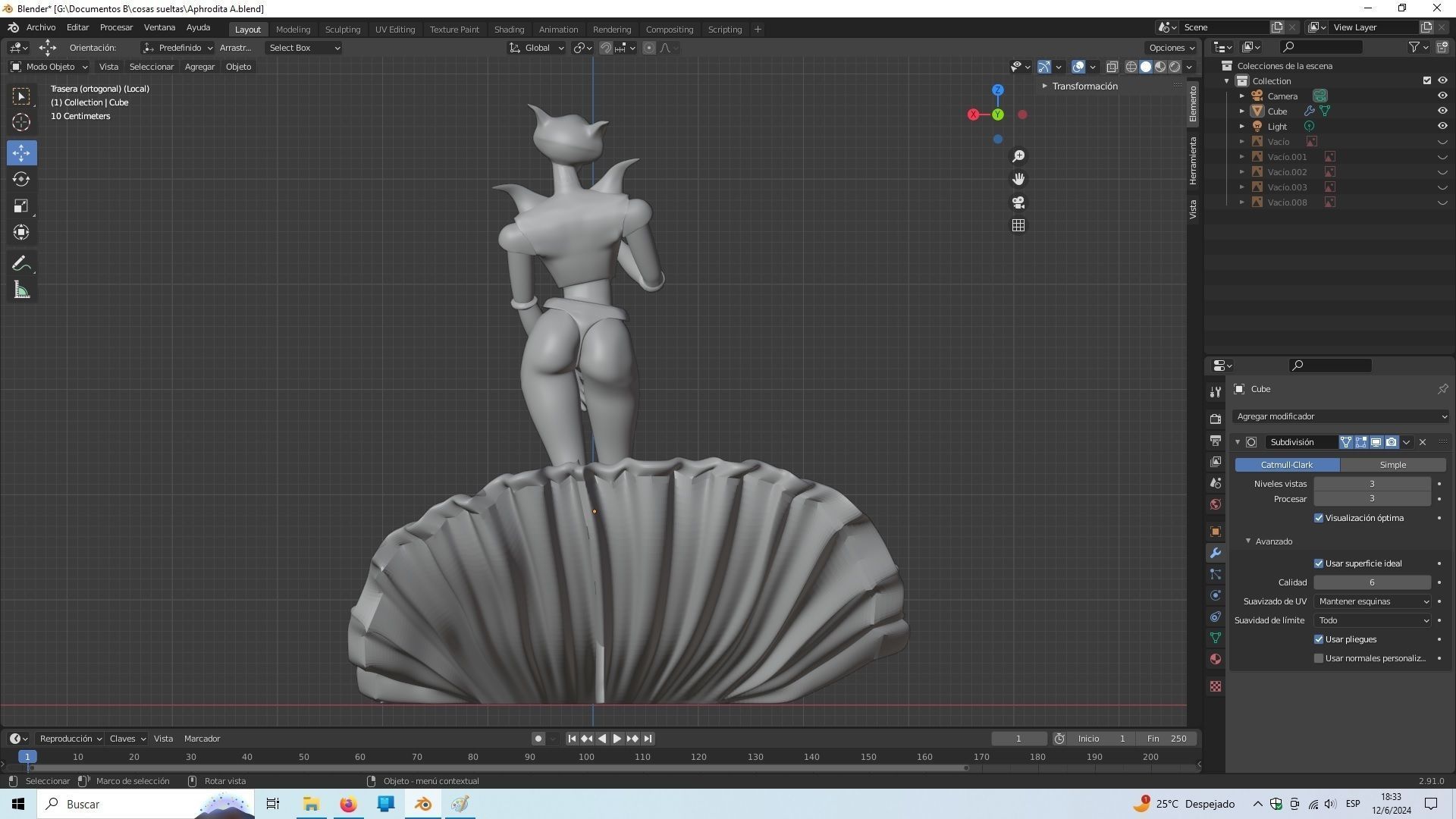Open Opciones button in viewport header

[1172, 48]
